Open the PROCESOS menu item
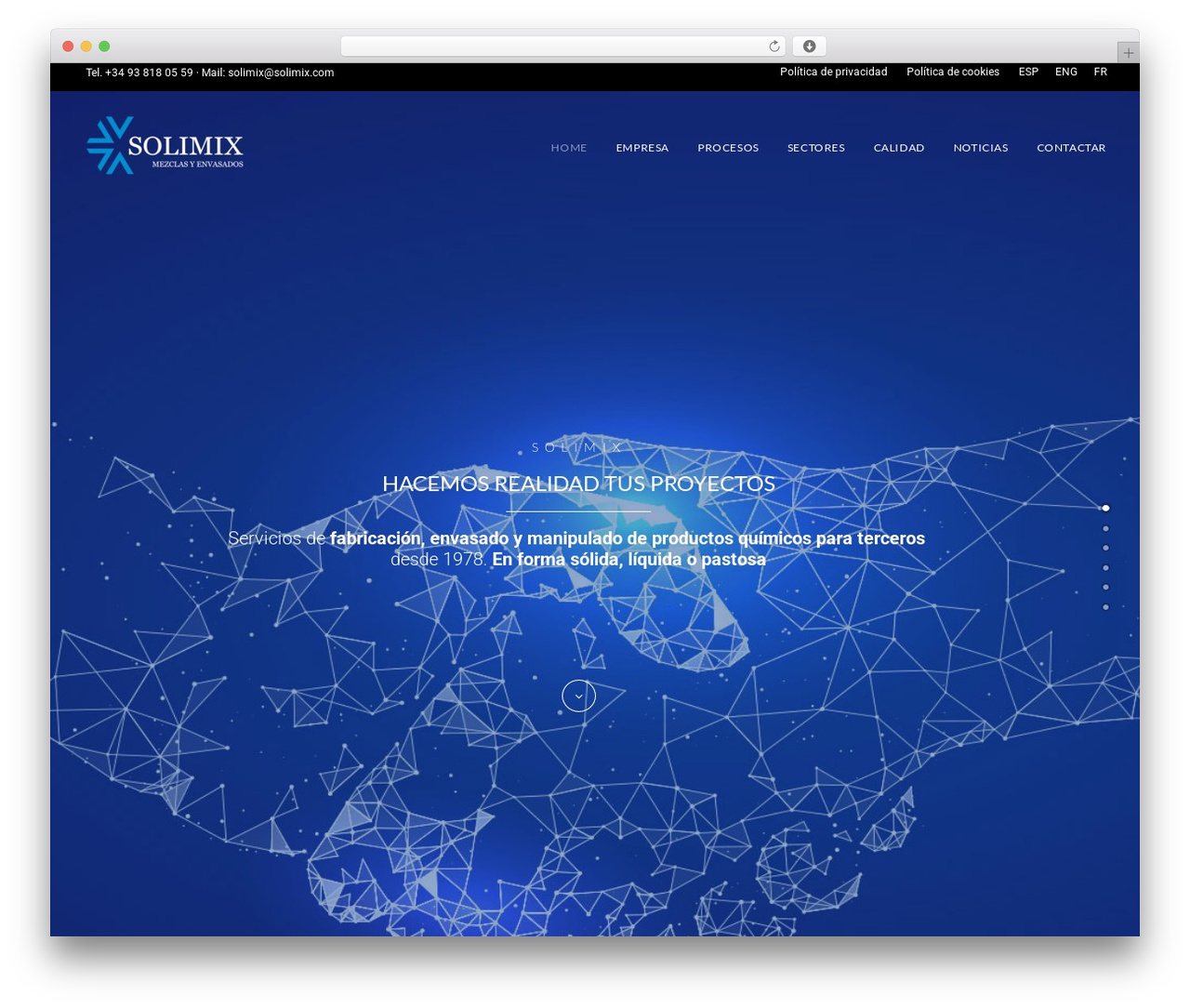Screen dimensions: 1190x1008 [728, 148]
